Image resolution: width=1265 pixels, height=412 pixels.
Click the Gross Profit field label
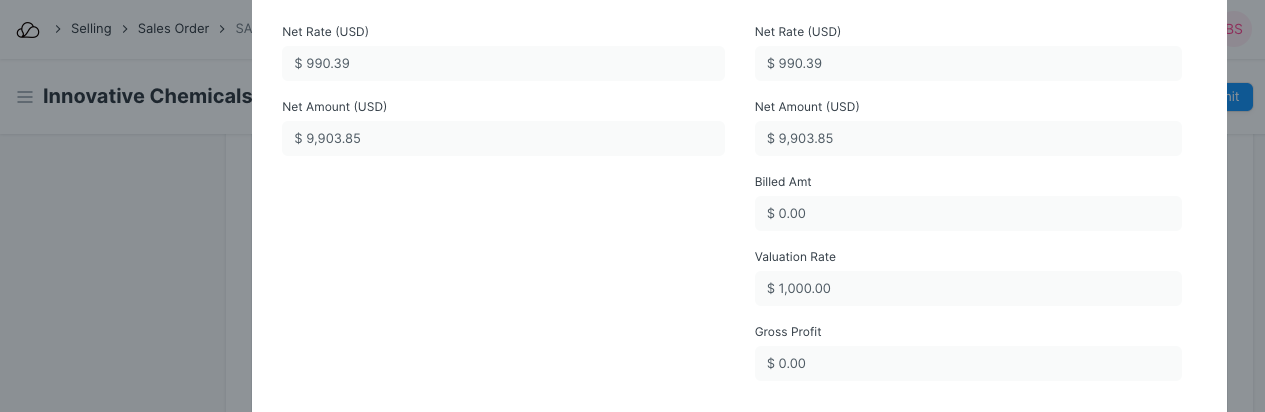[x=788, y=332]
